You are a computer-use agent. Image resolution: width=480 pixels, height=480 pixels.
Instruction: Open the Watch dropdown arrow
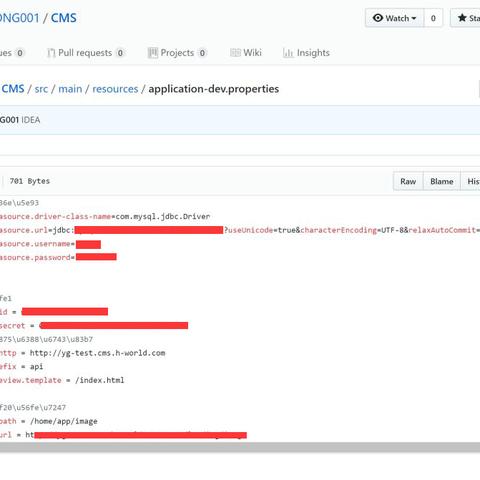tap(414, 18)
